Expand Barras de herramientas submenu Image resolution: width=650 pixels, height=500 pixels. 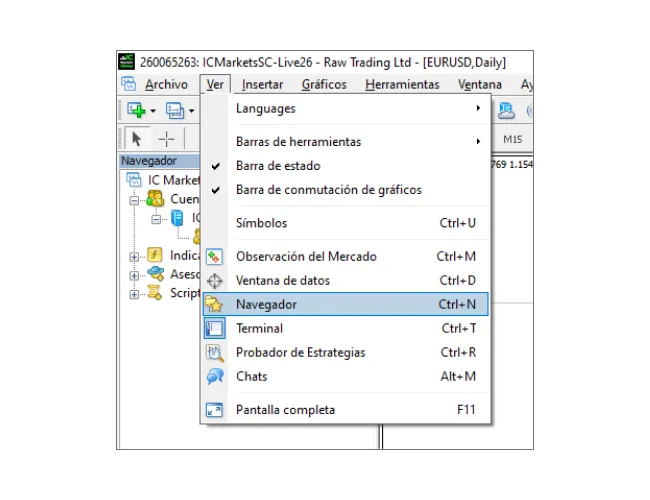point(345,142)
